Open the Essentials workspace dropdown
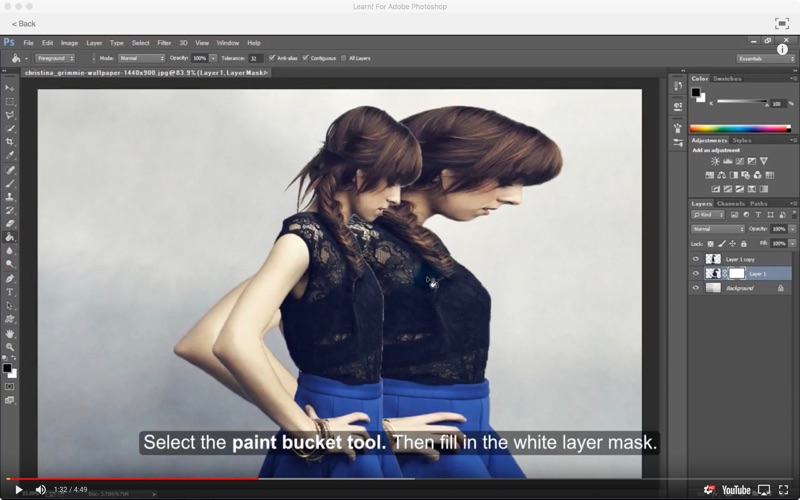 tap(765, 59)
